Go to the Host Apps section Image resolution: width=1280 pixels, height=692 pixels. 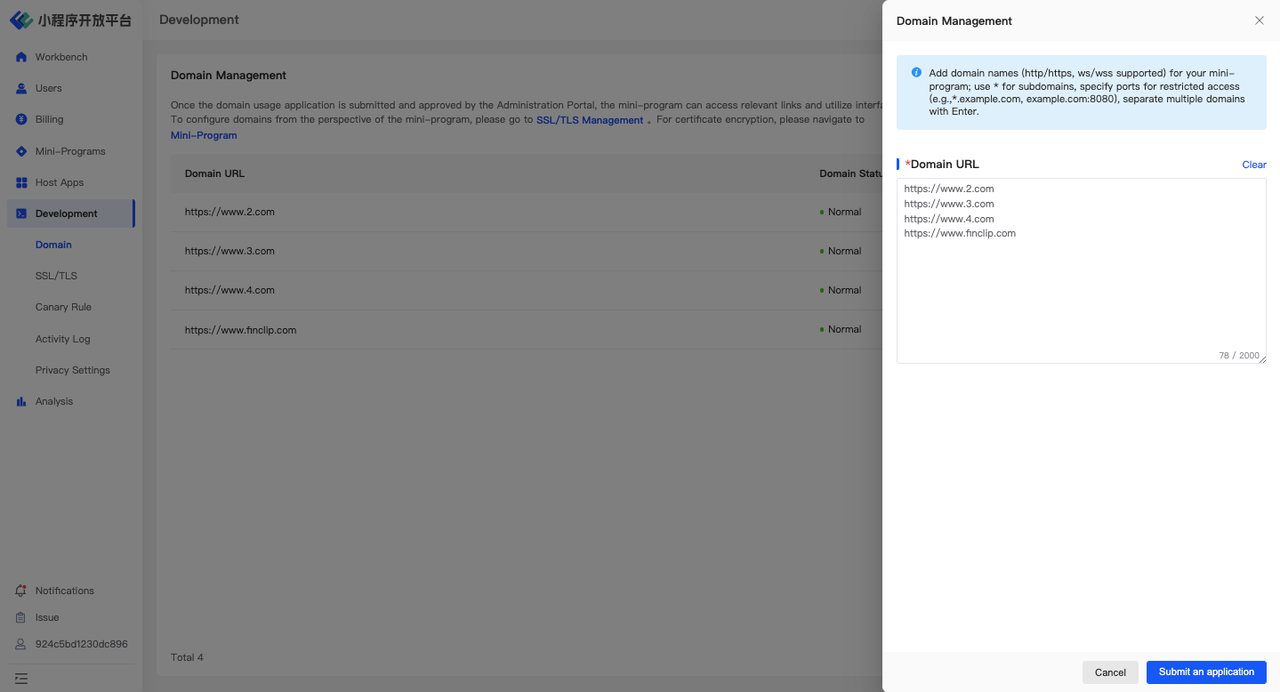click(x=70, y=182)
